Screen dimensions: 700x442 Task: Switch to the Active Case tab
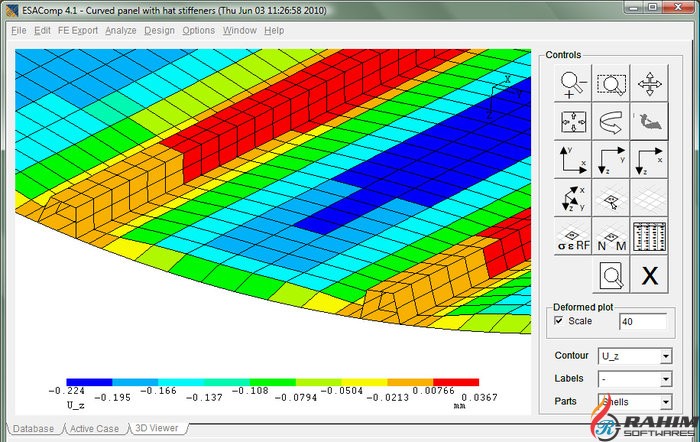(94, 429)
